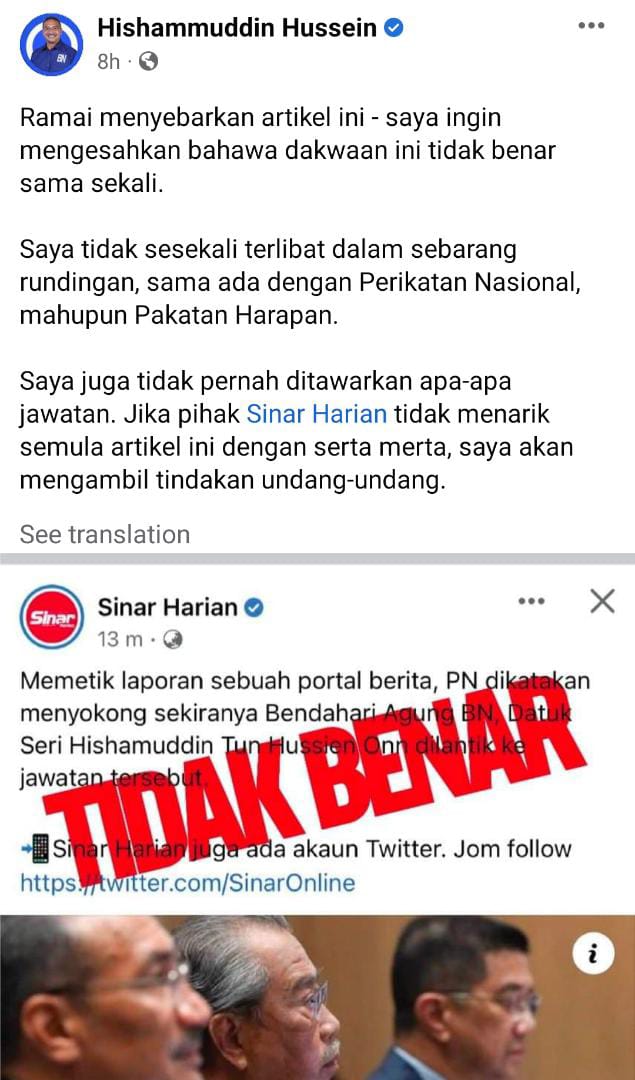Image resolution: width=635 pixels, height=1080 pixels.
Task: Click the globe icon next to 13 m
Action: 173,640
